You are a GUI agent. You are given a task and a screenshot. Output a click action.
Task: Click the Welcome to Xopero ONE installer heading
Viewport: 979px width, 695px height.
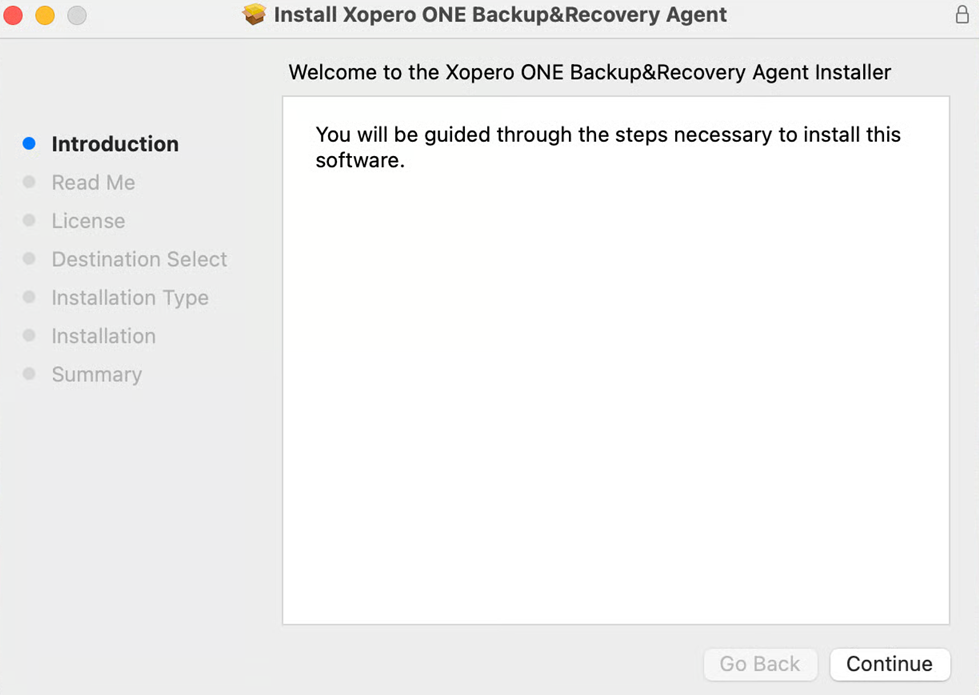[x=589, y=72]
